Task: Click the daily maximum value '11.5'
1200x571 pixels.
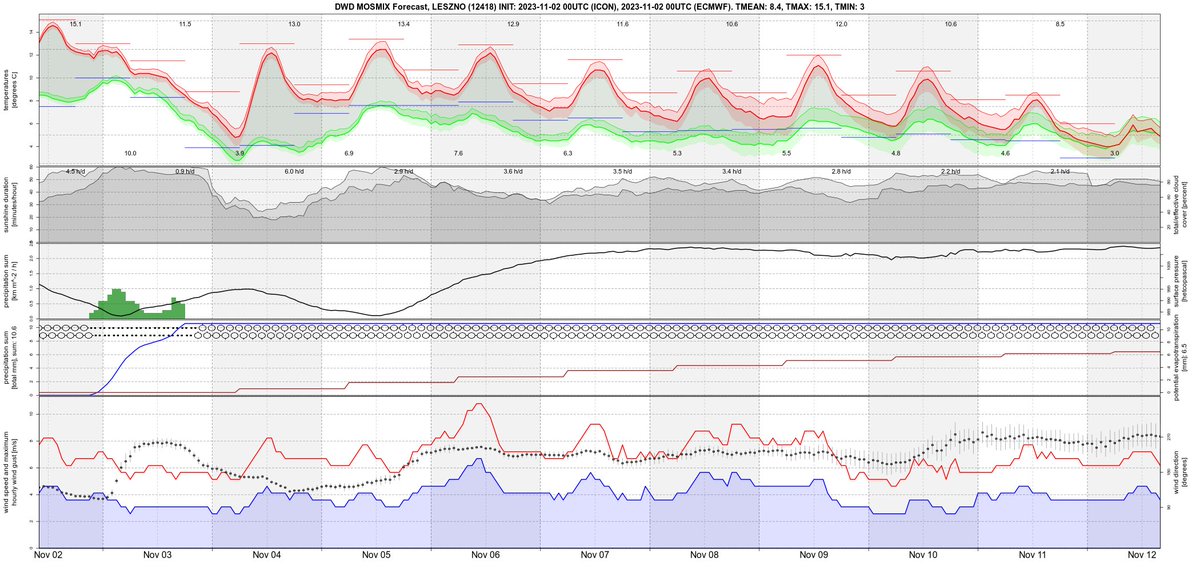Action: coord(185,23)
